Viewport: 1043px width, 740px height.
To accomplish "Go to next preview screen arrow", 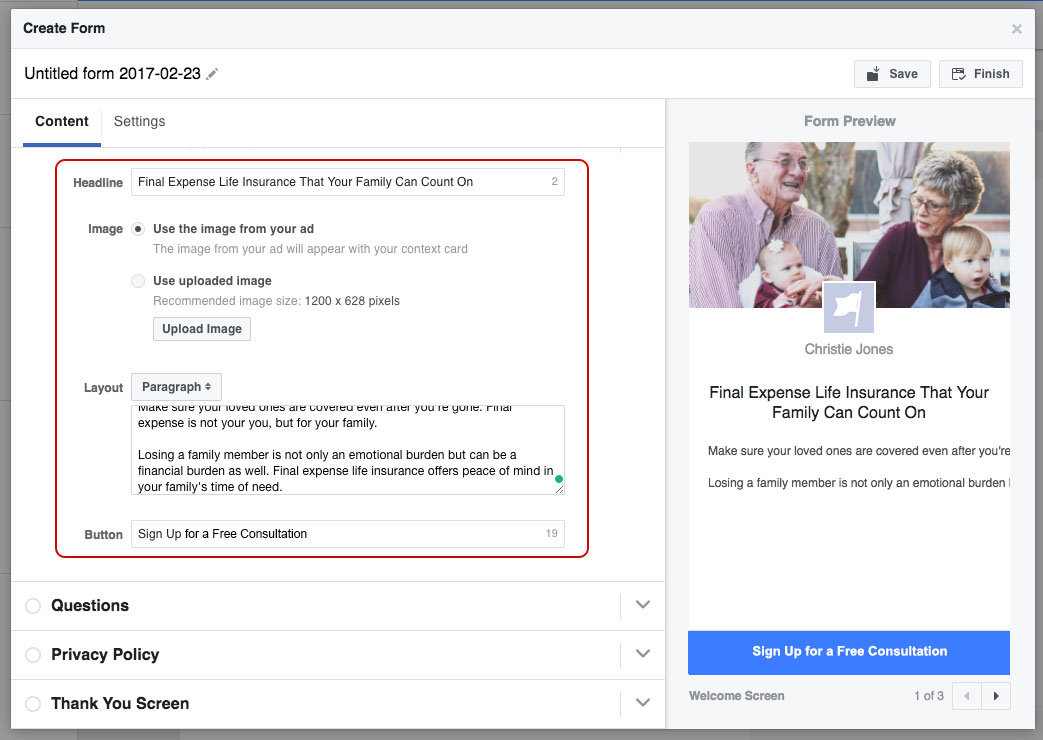I will tap(995, 696).
